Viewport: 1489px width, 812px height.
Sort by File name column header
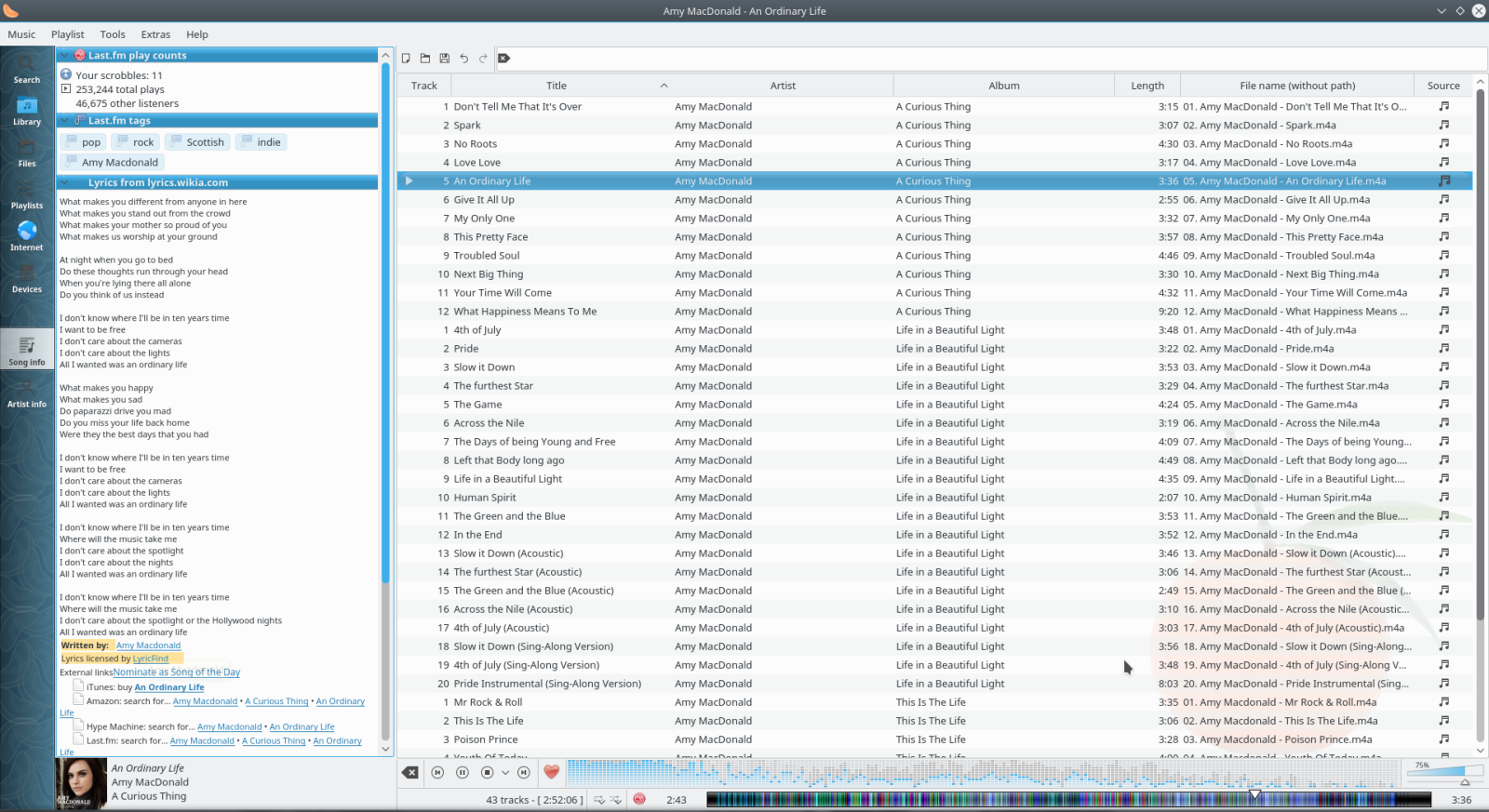point(1297,86)
